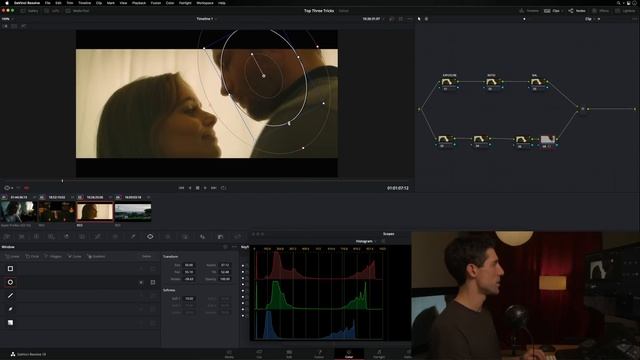The width and height of the screenshot is (640, 360).
Task: Open the Color menu in menu bar
Action: [x=170, y=3]
